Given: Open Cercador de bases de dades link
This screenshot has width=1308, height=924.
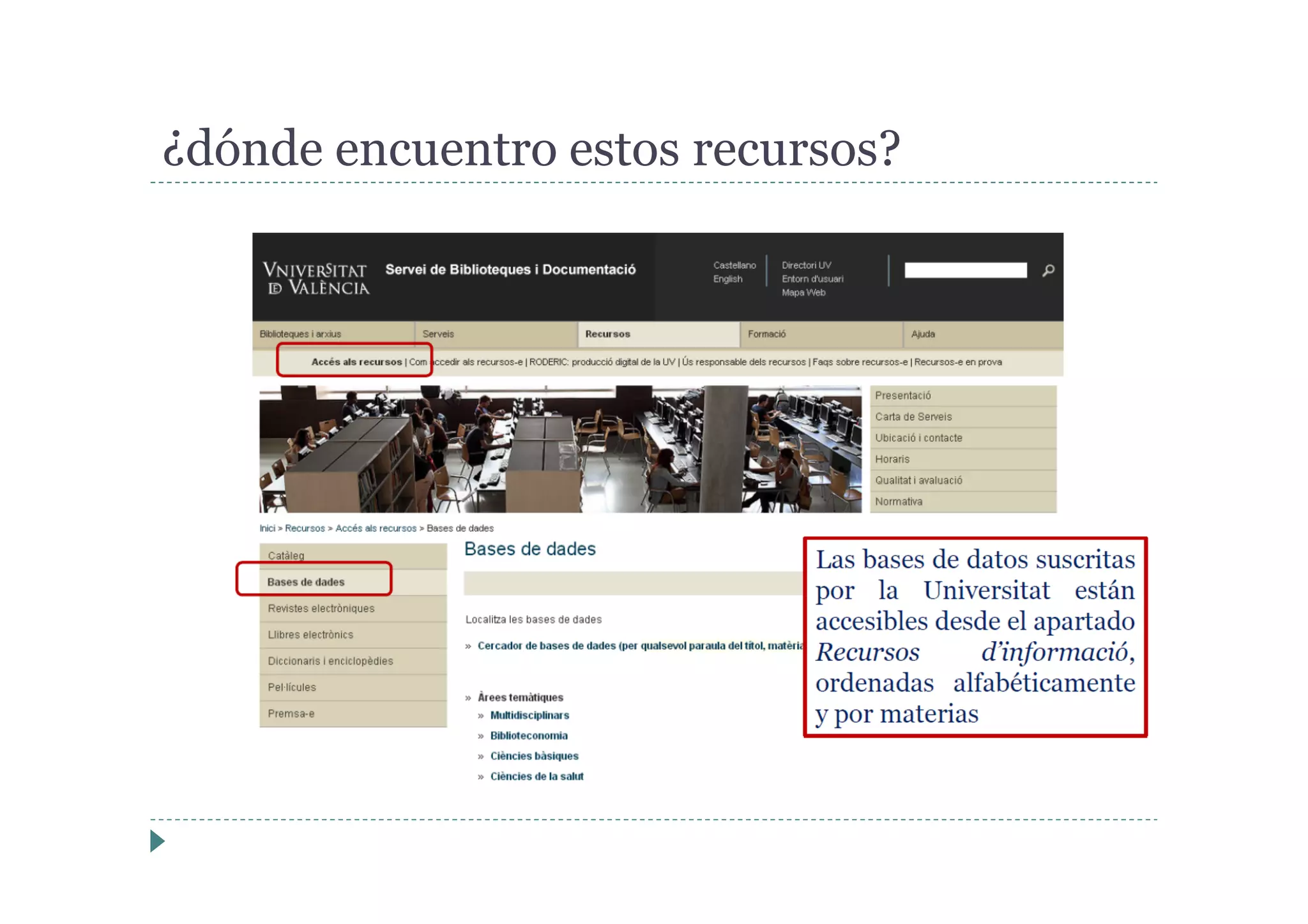Looking at the screenshot, I should pyautogui.click(x=640, y=646).
